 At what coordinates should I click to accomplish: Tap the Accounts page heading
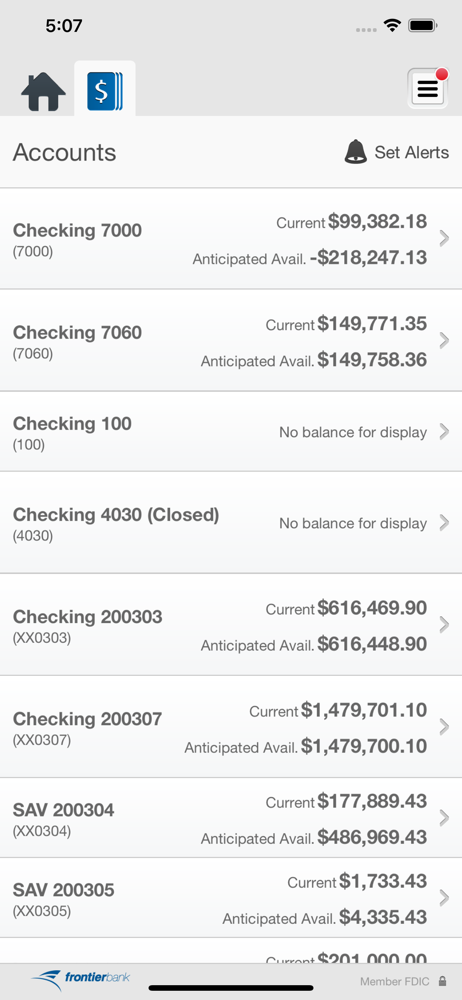(64, 152)
